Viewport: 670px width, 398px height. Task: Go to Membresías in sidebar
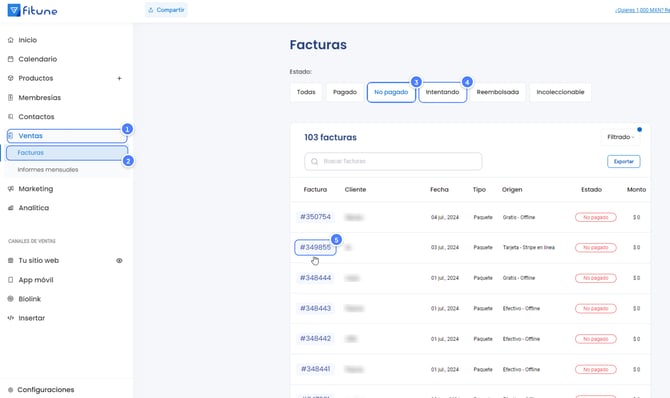point(39,97)
